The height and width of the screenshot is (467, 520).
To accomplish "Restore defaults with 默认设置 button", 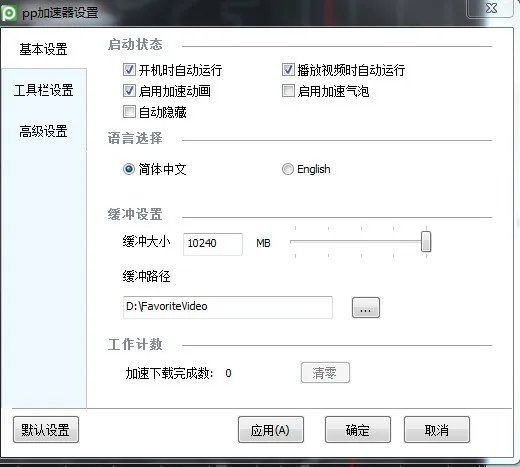I will point(46,430).
